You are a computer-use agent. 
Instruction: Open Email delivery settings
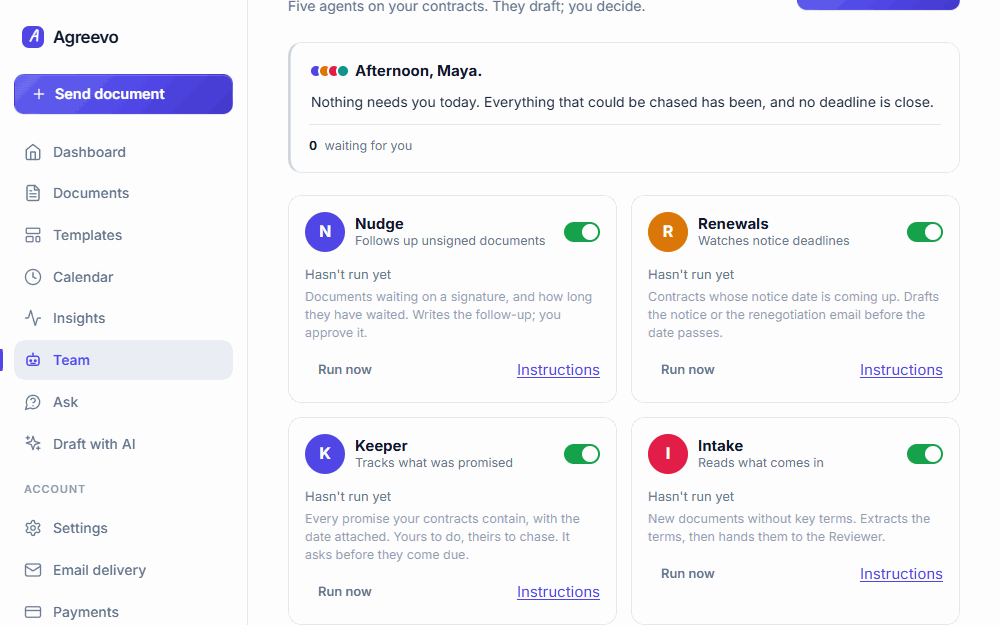(123, 570)
